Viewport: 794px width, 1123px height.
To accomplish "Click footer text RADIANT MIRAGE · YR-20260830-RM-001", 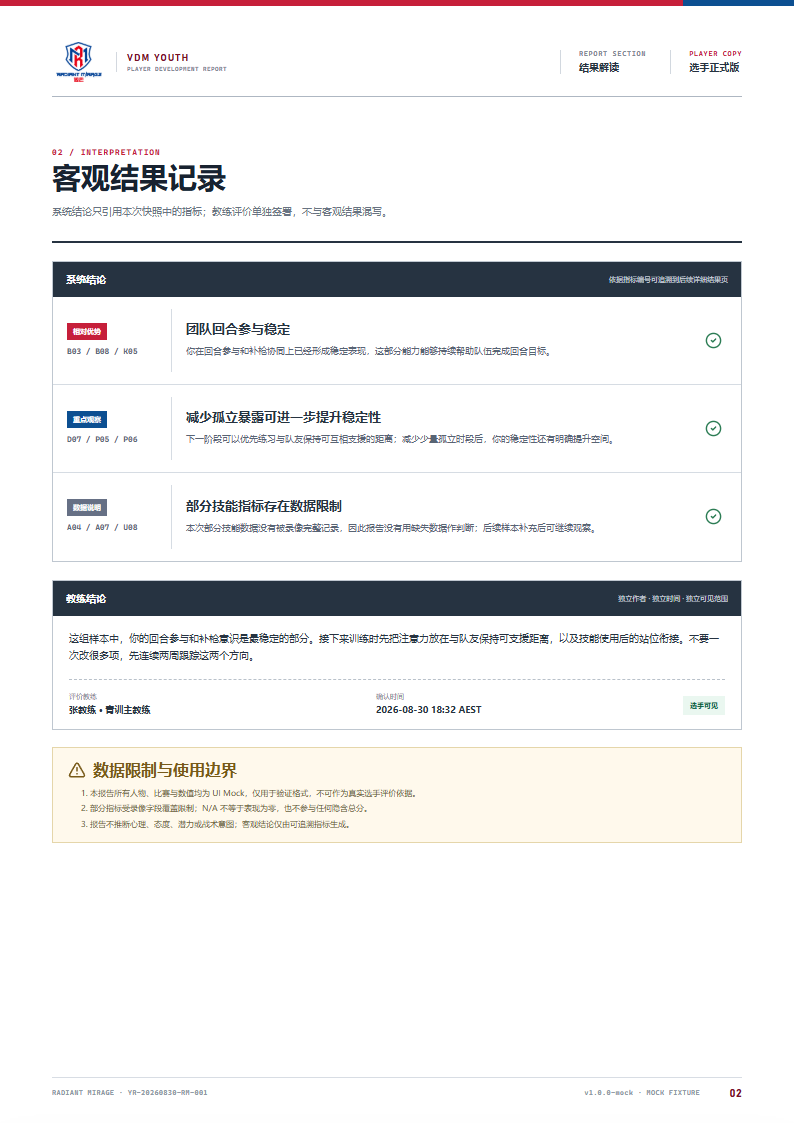I will click(x=130, y=1093).
